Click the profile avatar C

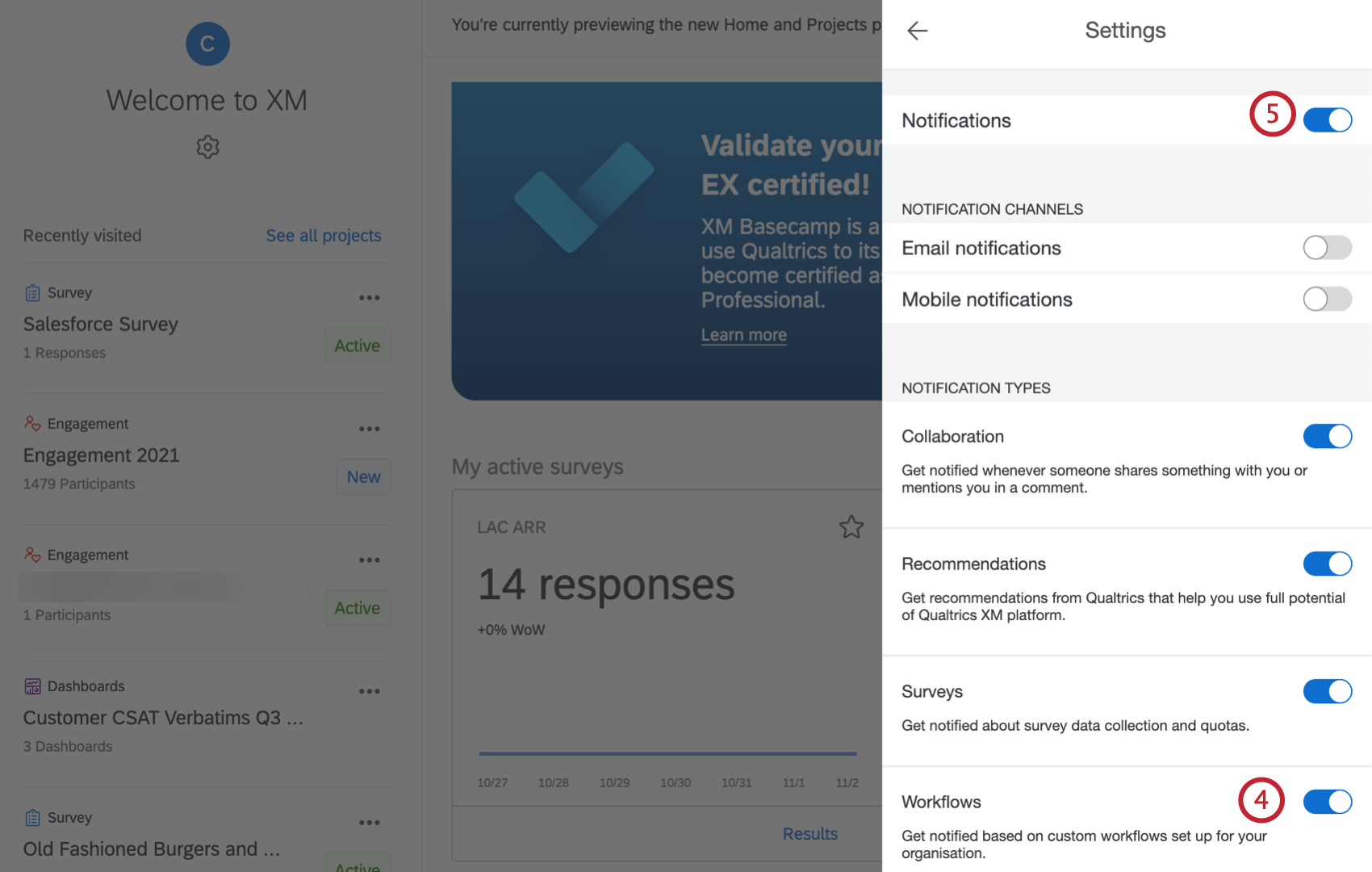[x=207, y=44]
